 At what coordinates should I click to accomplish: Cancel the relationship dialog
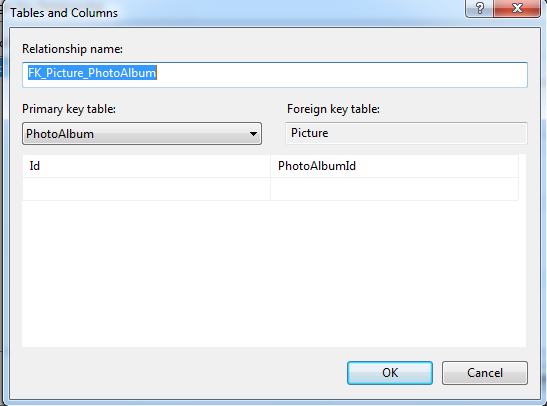click(485, 373)
